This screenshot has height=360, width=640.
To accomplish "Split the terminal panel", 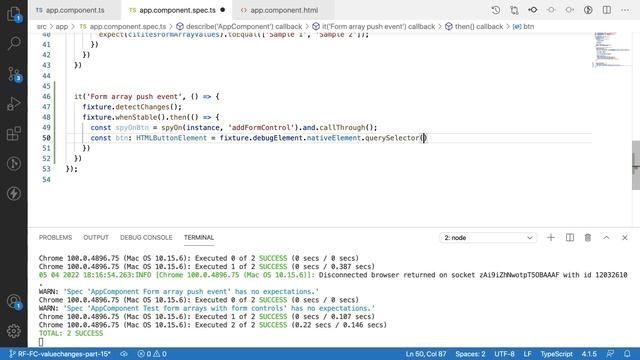I will pyautogui.click(x=570, y=238).
